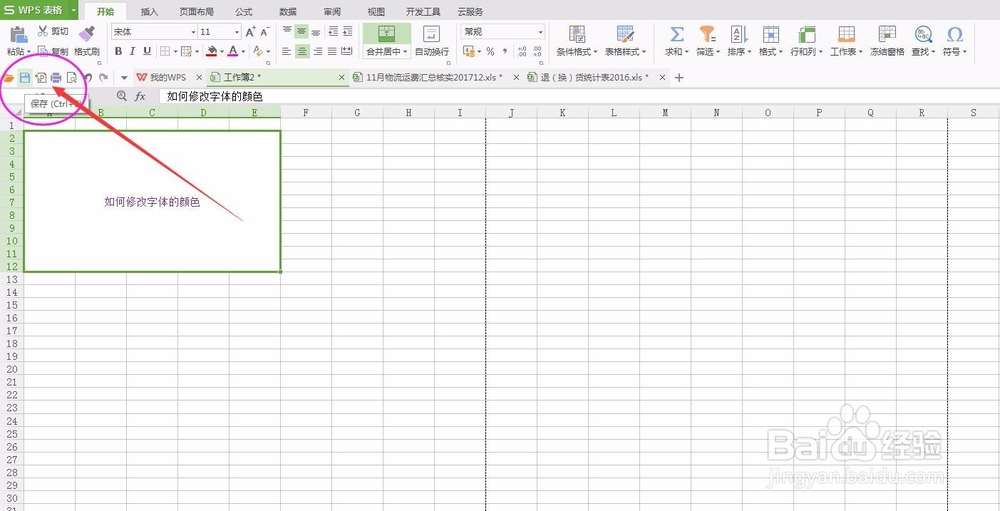The image size is (1000, 511).
Task: Click the Sort (排序) A-Z icon
Action: (739, 34)
